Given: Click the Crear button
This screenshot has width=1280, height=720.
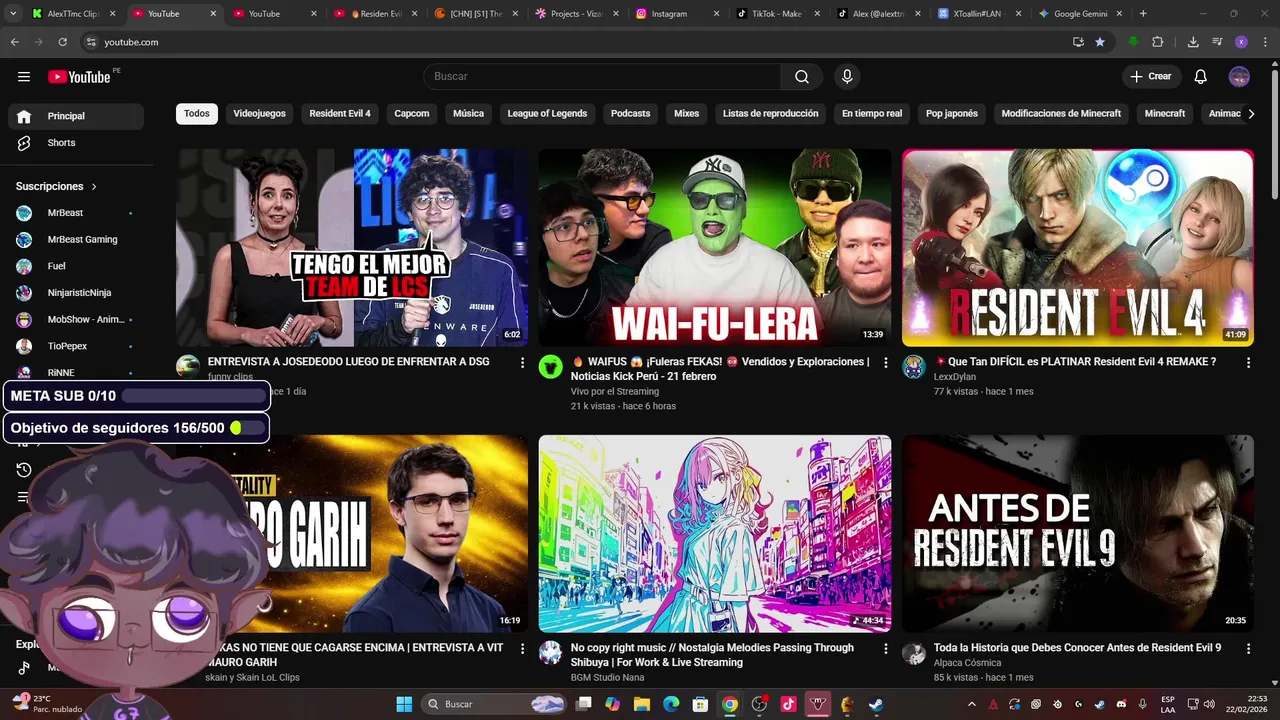Looking at the screenshot, I should (1151, 77).
